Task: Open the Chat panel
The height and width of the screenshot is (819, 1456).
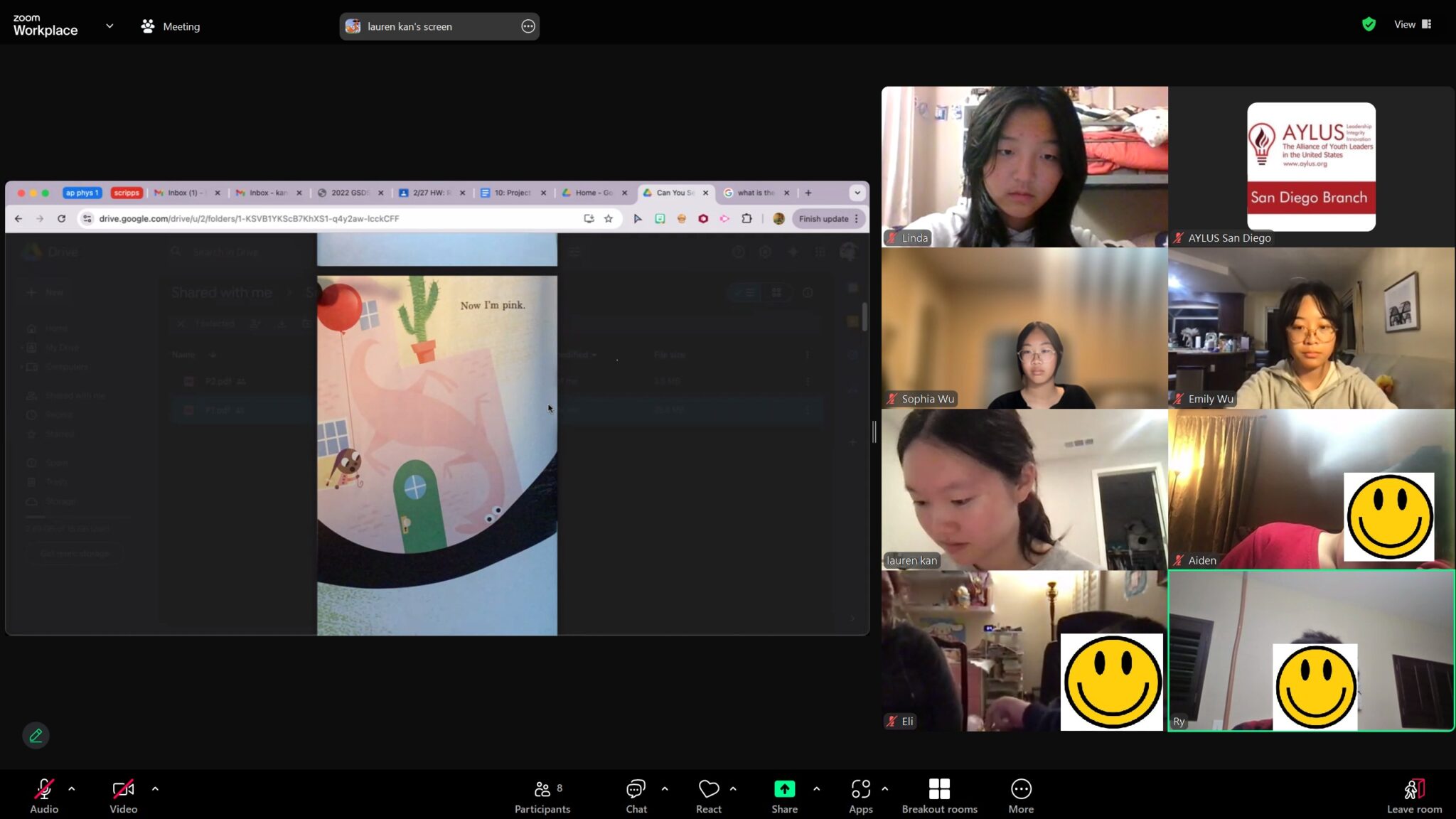Action: (x=636, y=796)
